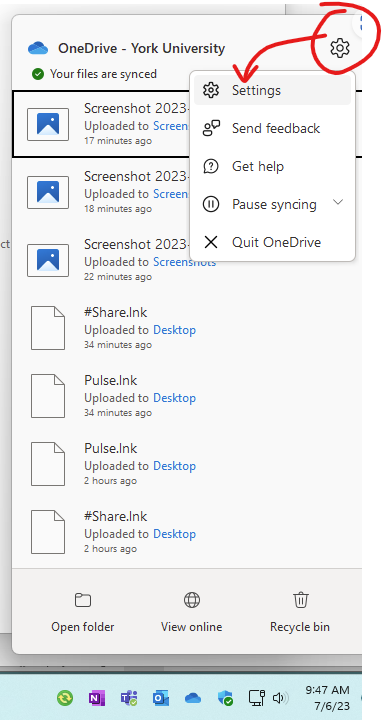Viewport: 383px width, 720px height.
Task: Click the OneDrive cloud tray icon
Action: pos(193,698)
